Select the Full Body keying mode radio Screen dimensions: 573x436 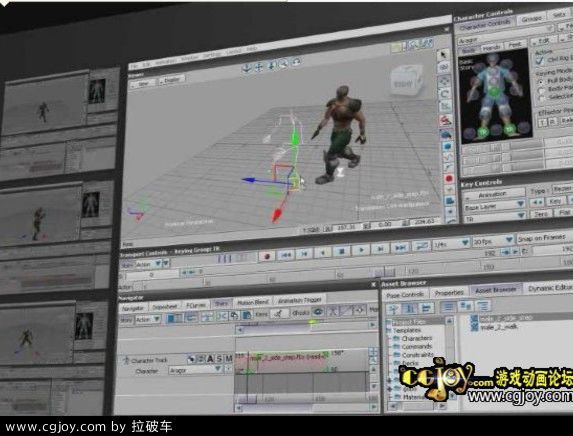tap(542, 81)
